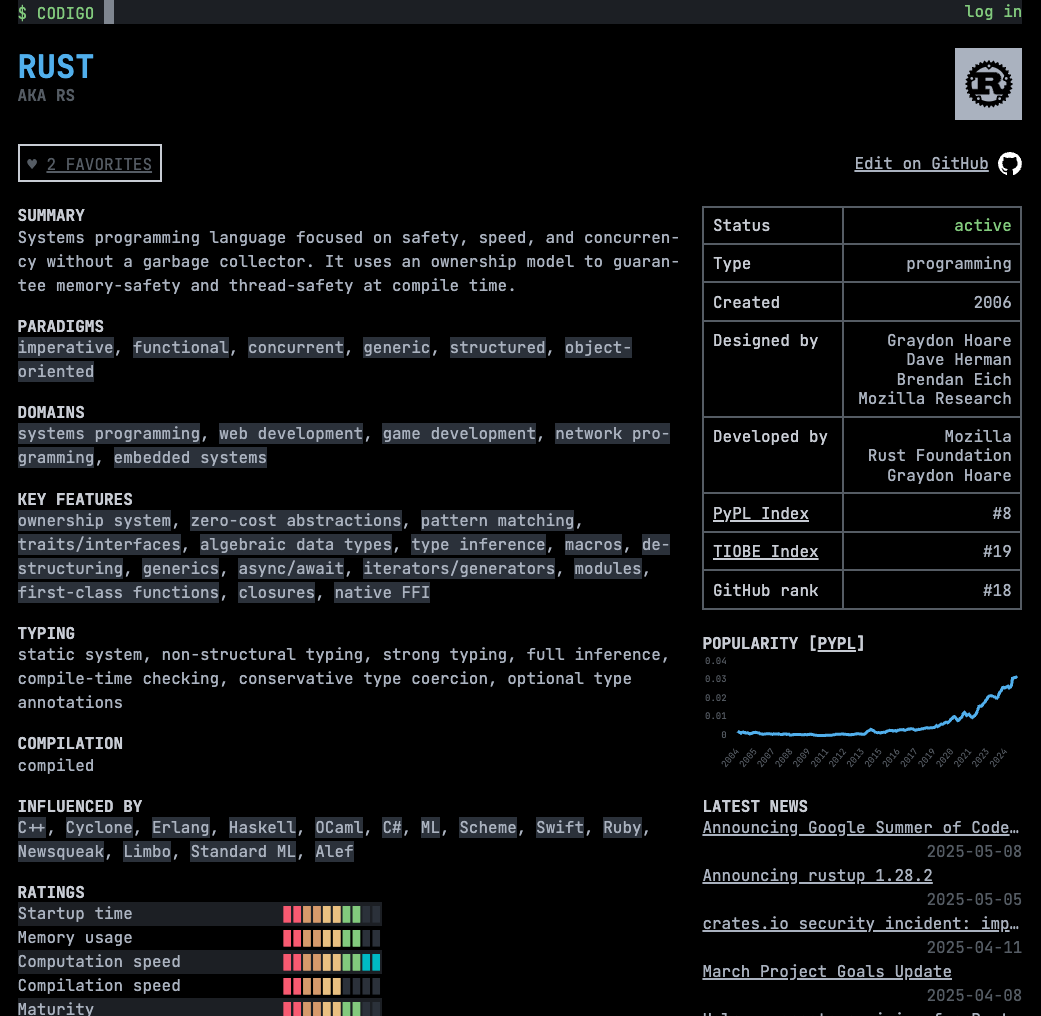Viewport: 1041px width, 1016px height.
Task: Open the OCaml influence tag
Action: (x=339, y=827)
